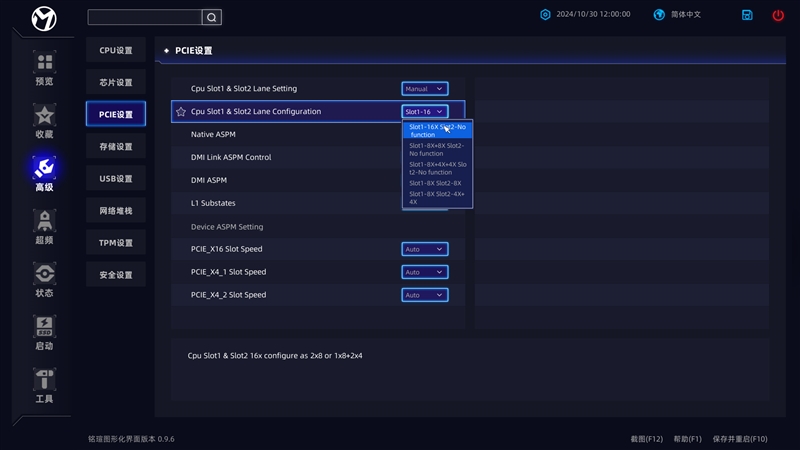This screenshot has width=800, height=450.
Task: Select Slot1-8X Slot2-8X option
Action: [x=436, y=183]
